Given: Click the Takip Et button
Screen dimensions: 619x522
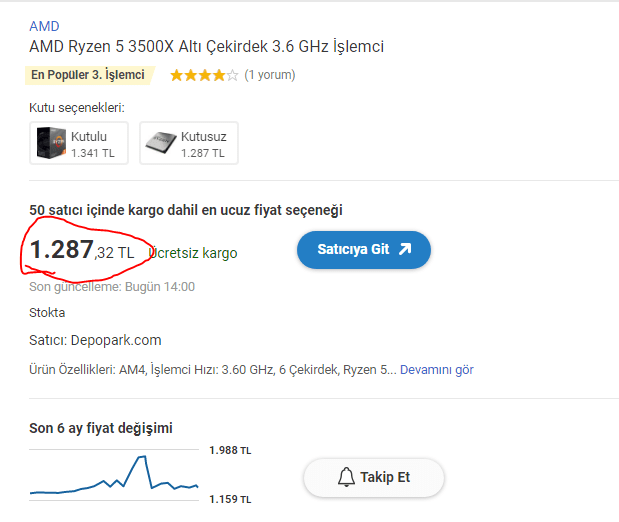Looking at the screenshot, I should click(x=374, y=478).
